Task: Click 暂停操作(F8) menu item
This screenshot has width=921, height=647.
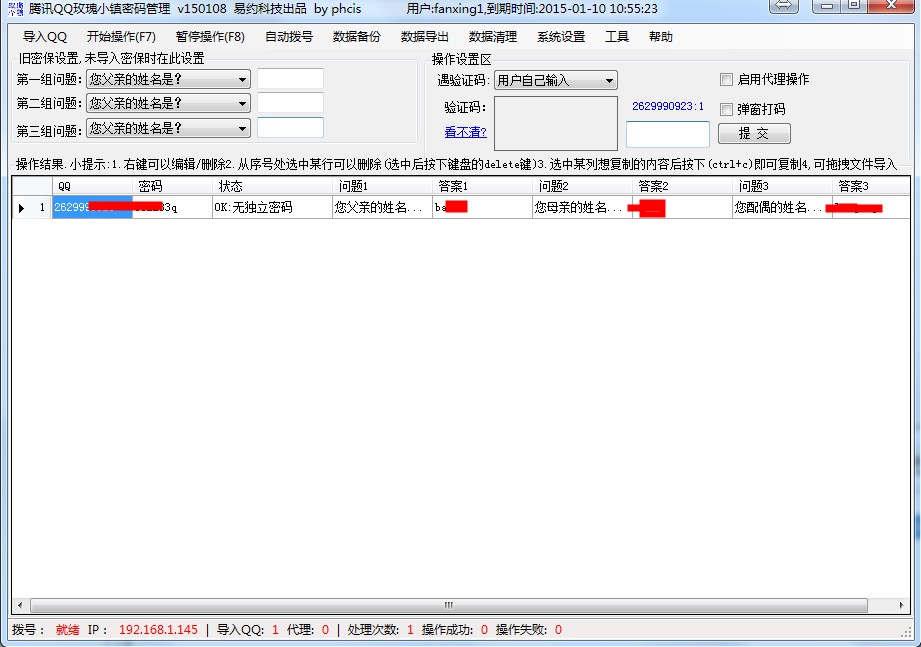Action: (210, 37)
